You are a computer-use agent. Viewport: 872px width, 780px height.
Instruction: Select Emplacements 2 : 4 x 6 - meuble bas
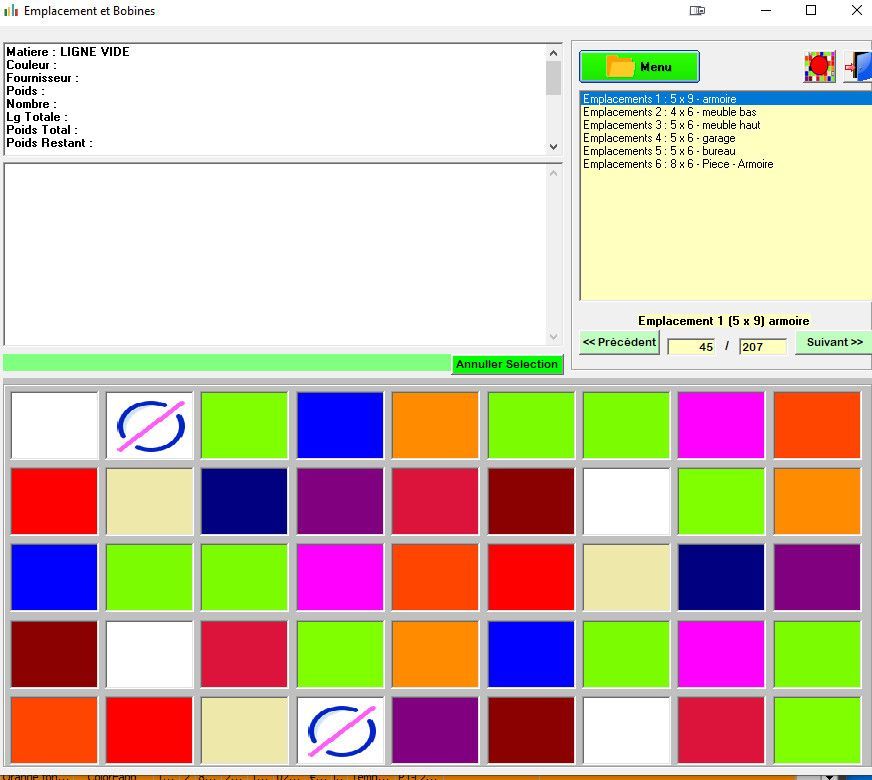tap(726, 112)
